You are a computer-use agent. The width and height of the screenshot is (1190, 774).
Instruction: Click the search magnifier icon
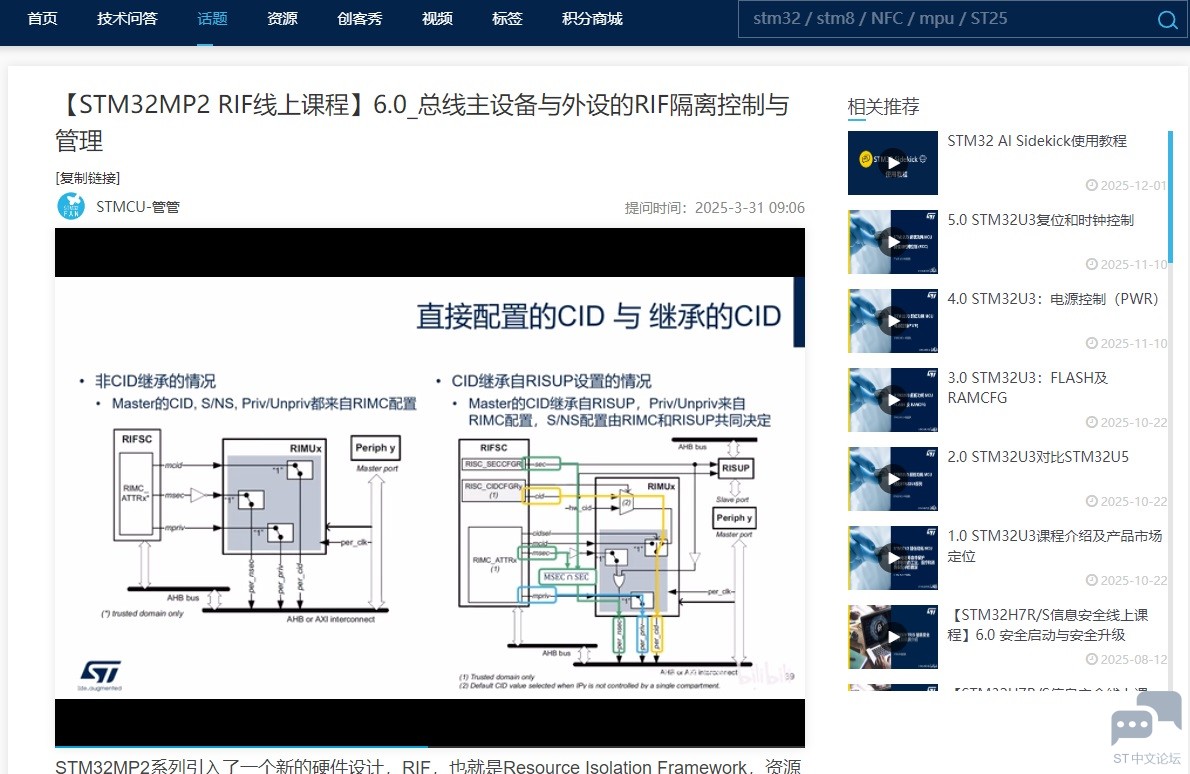1167,20
